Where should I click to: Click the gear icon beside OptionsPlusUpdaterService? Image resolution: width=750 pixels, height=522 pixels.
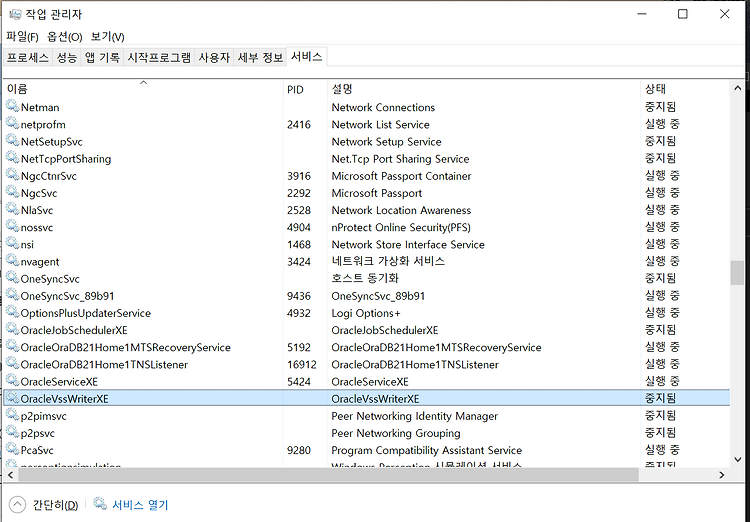[12, 312]
